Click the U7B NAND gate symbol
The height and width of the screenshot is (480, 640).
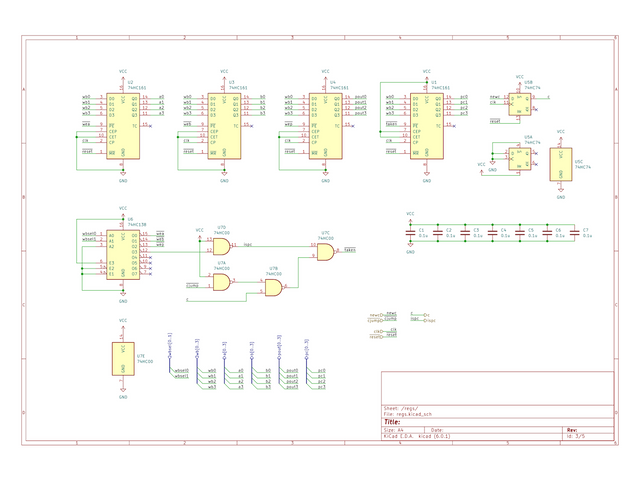[x=273, y=287]
